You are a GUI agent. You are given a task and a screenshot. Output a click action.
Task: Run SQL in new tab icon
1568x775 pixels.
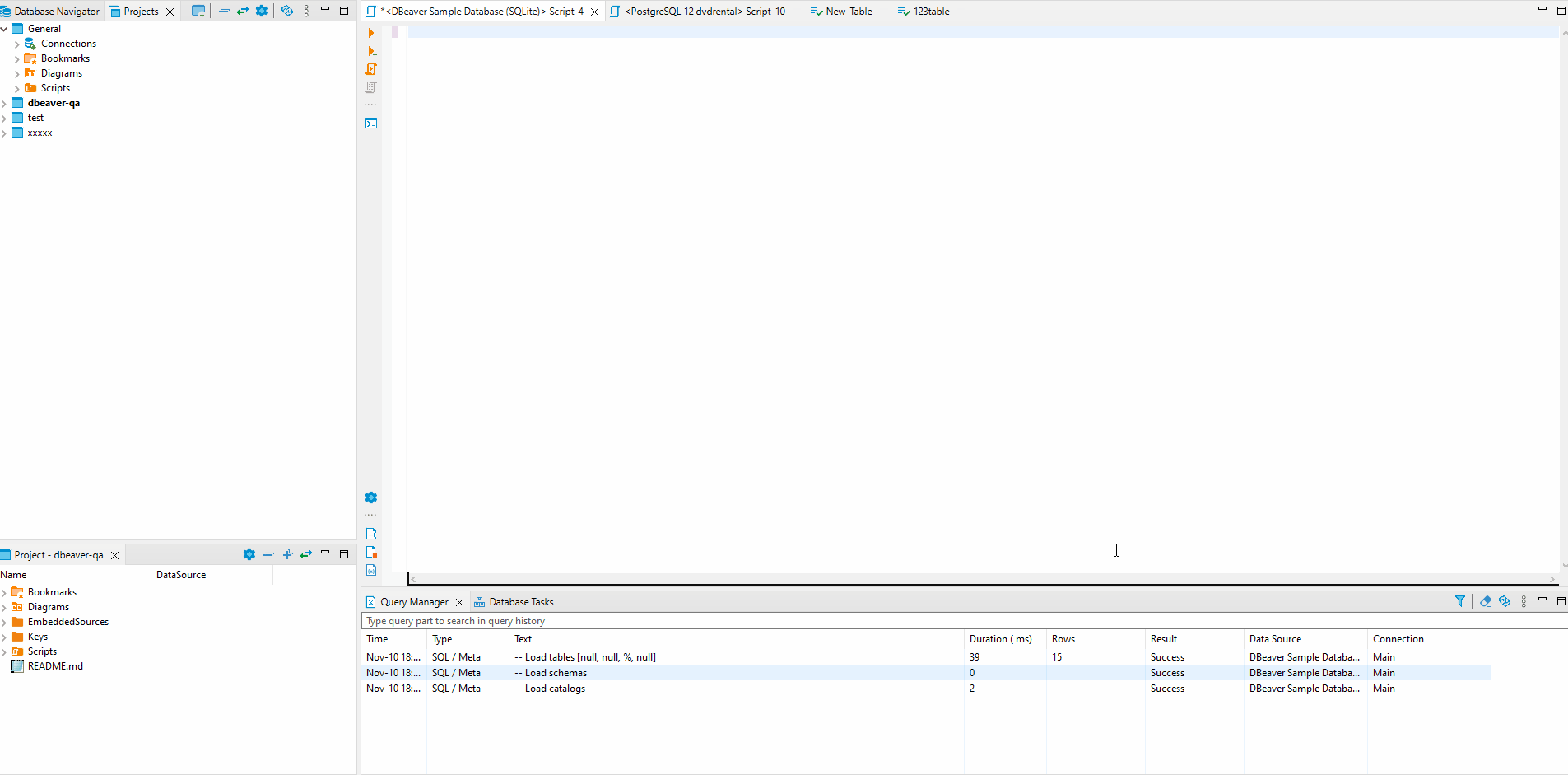pyautogui.click(x=371, y=51)
